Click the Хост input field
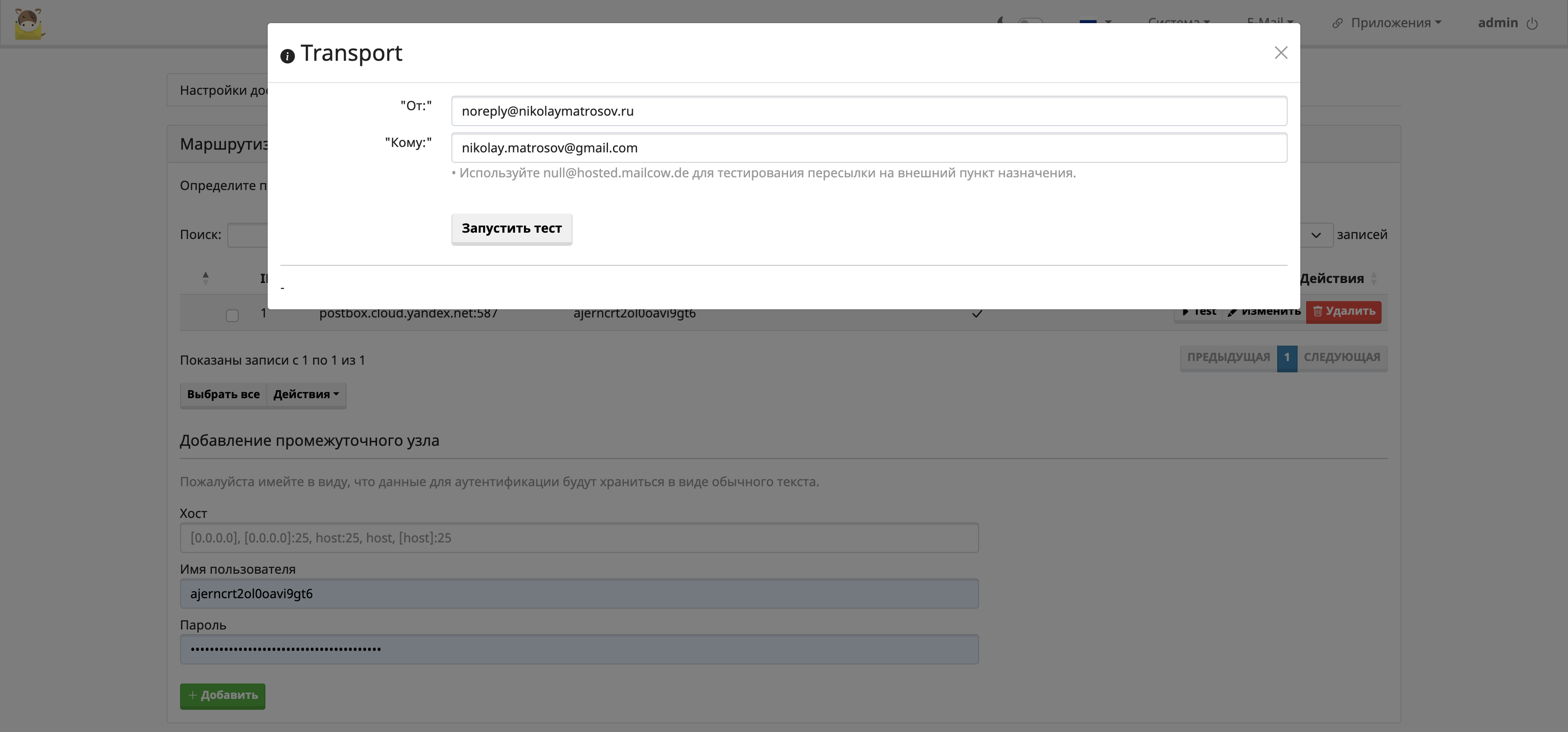Screen dimensions: 1568x732 pos(579,538)
